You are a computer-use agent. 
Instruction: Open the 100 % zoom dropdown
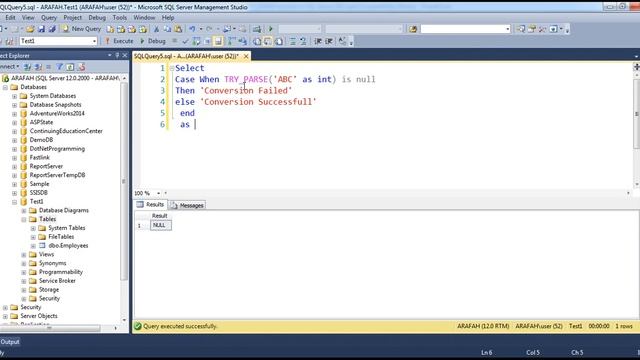[158, 193]
